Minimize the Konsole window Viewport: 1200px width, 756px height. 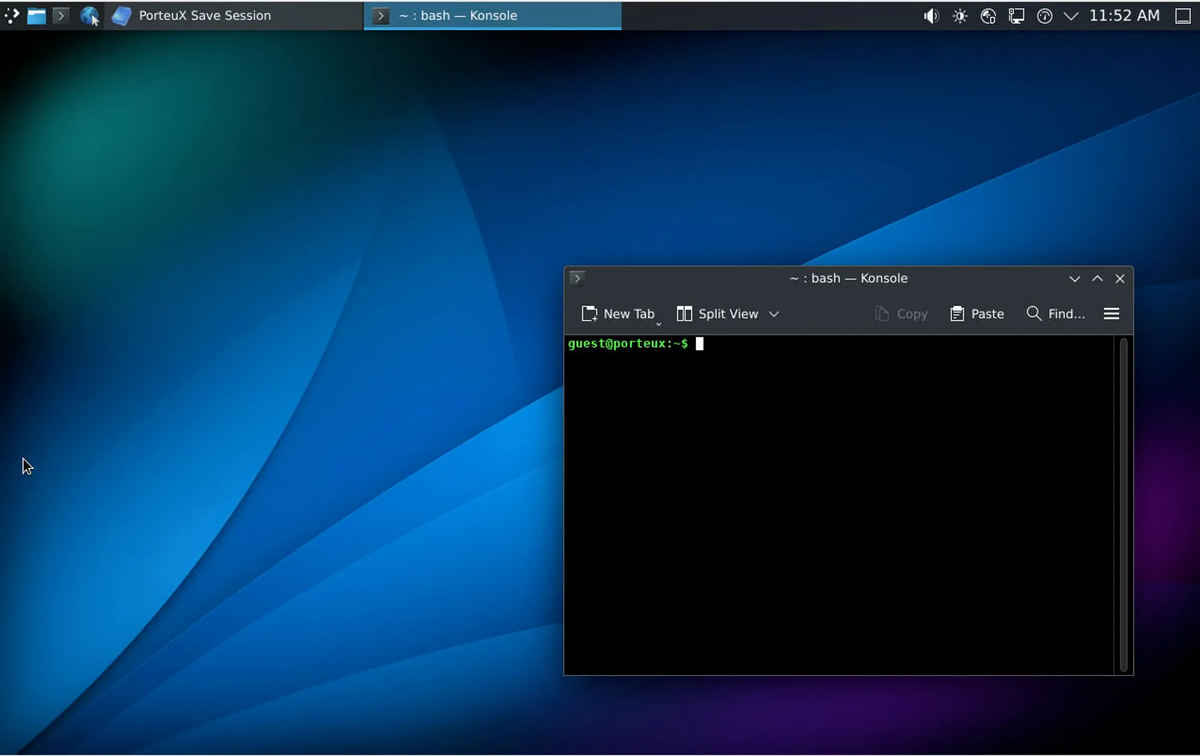tap(1075, 279)
